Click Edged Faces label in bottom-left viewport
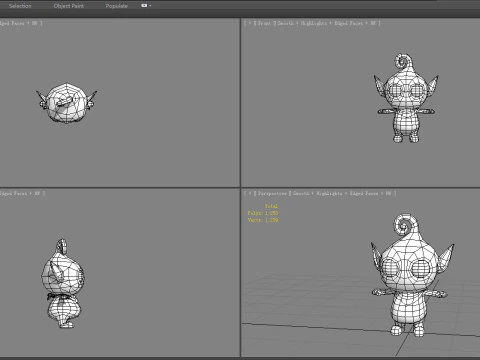This screenshot has width=480, height=360. click(14, 193)
